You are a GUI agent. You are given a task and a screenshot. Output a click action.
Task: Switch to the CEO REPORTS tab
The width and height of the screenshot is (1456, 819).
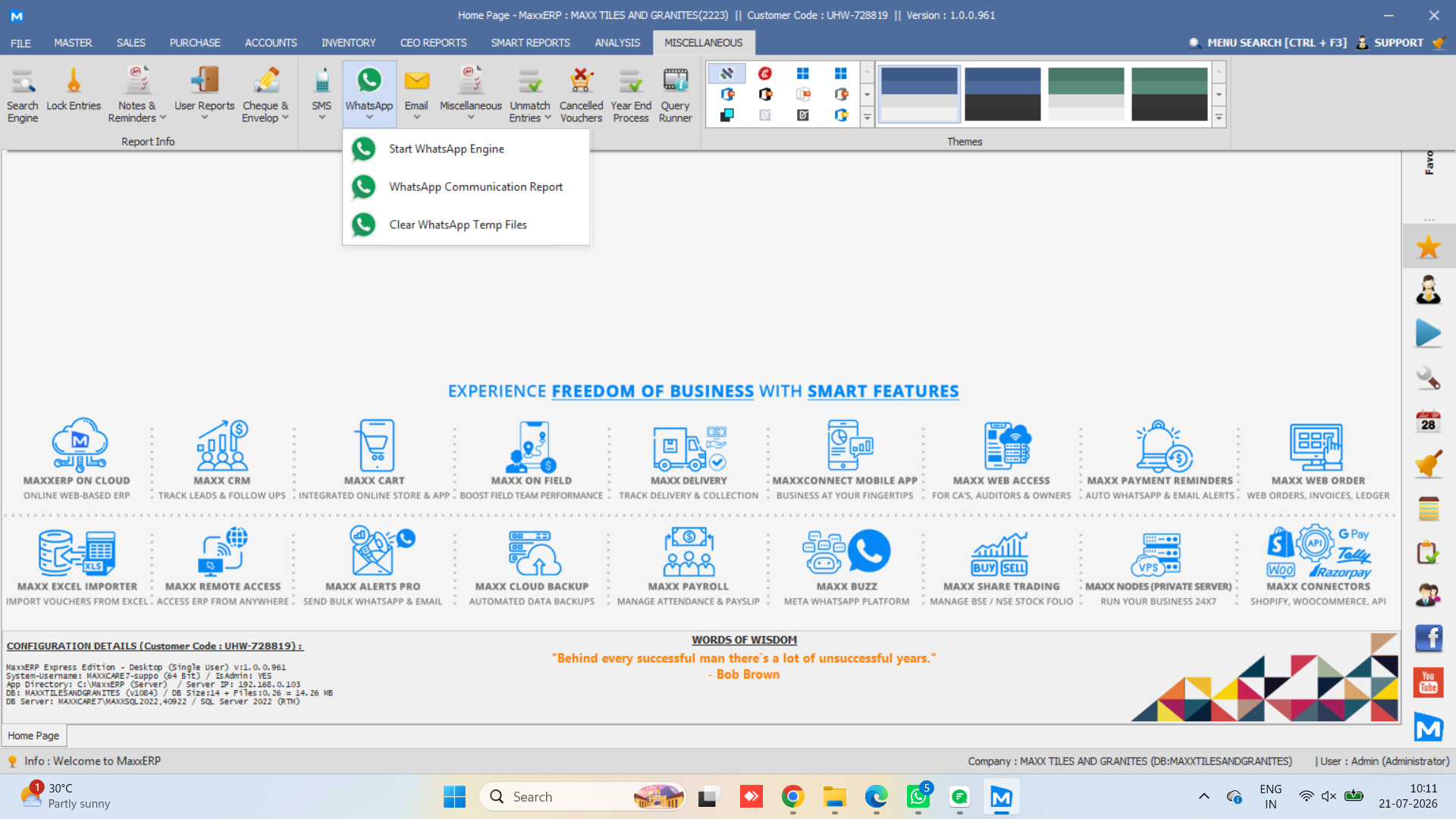(433, 42)
